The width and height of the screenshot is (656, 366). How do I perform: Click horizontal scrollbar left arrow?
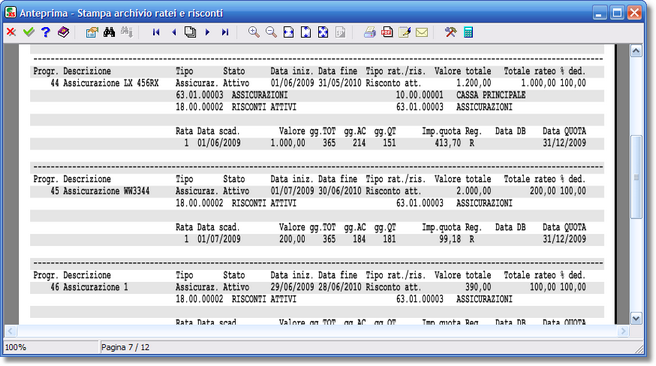pos(11,331)
